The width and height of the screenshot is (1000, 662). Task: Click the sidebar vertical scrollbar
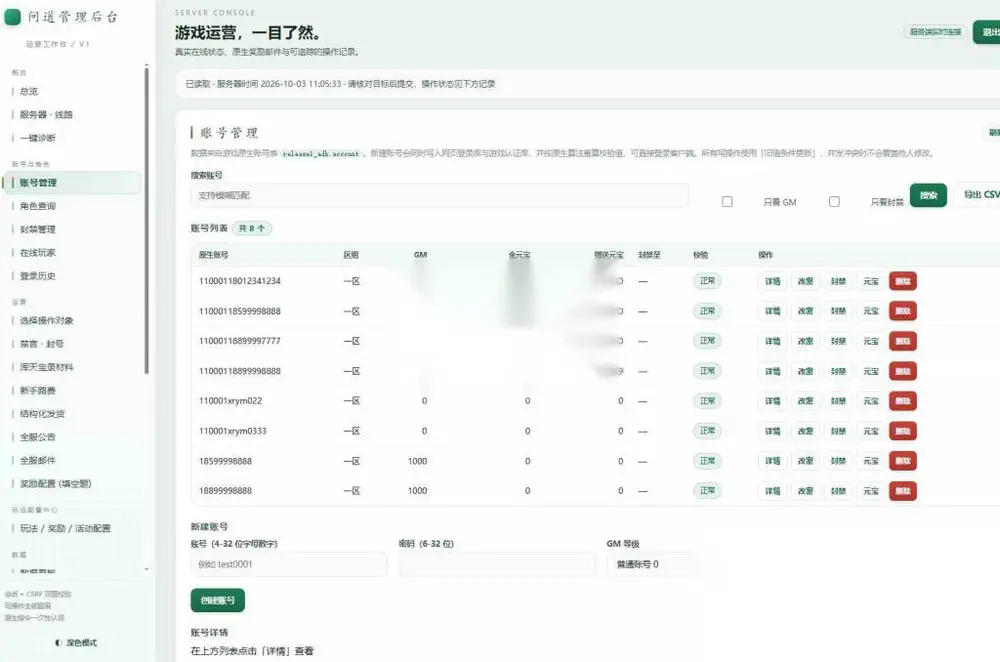coord(147,220)
